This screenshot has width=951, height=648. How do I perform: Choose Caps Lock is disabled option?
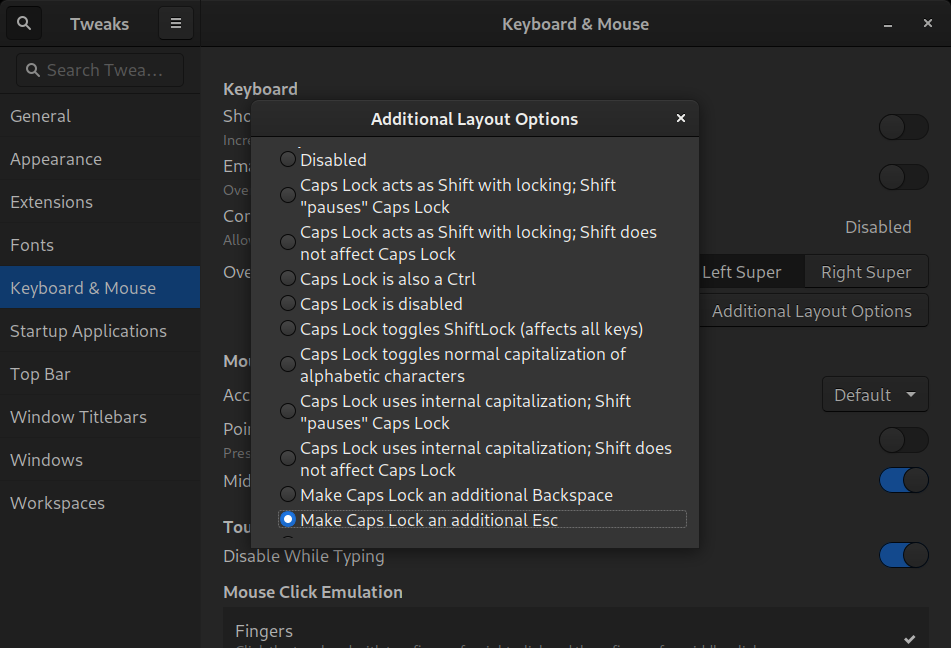pyautogui.click(x=288, y=304)
